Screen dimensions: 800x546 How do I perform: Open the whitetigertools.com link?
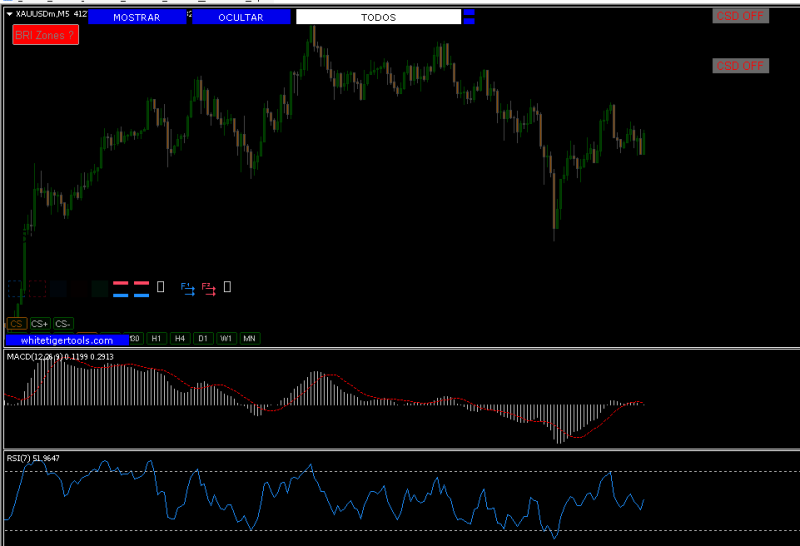[x=67, y=340]
